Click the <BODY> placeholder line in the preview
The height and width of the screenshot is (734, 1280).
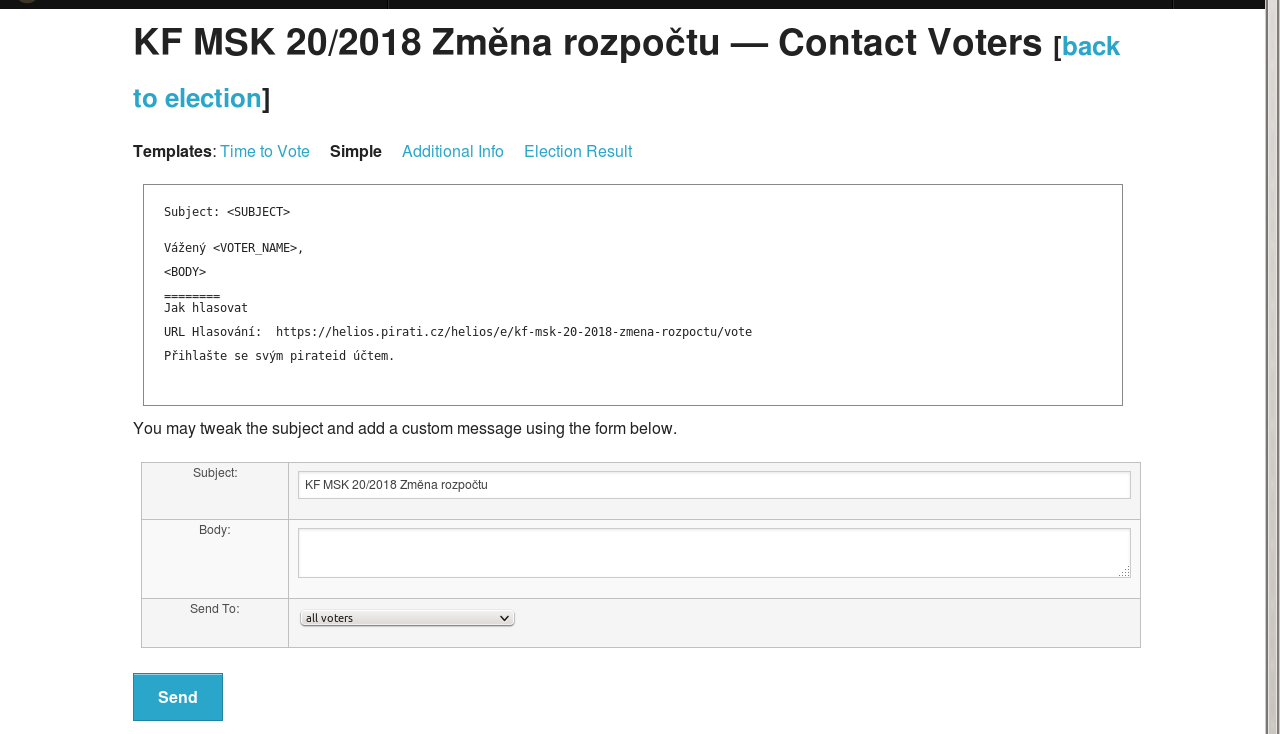point(185,272)
